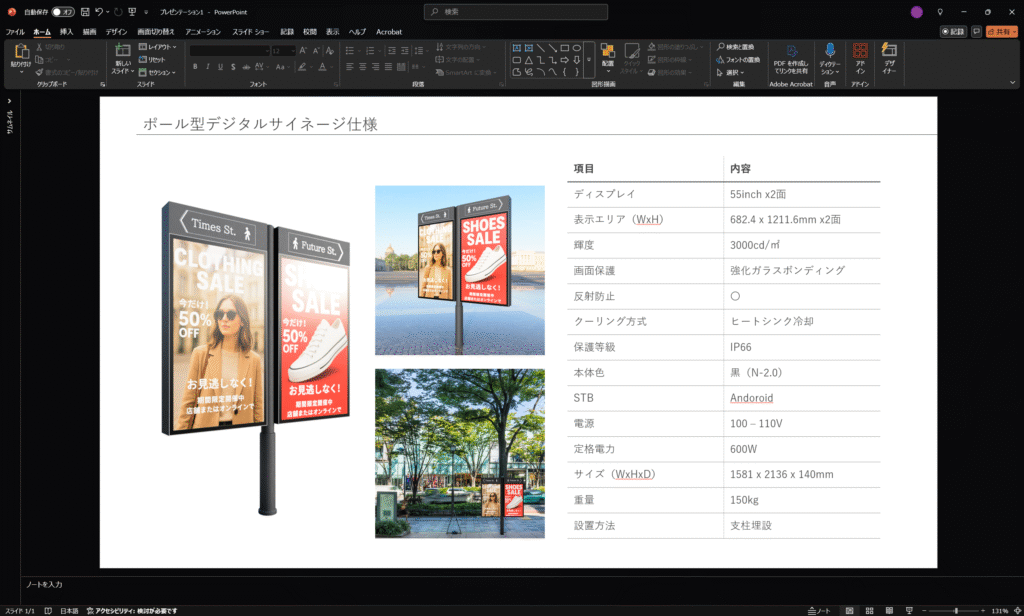This screenshot has height=616, width=1024.
Task: Toggle the AutoSave (自動保存) switch
Action: click(x=63, y=12)
